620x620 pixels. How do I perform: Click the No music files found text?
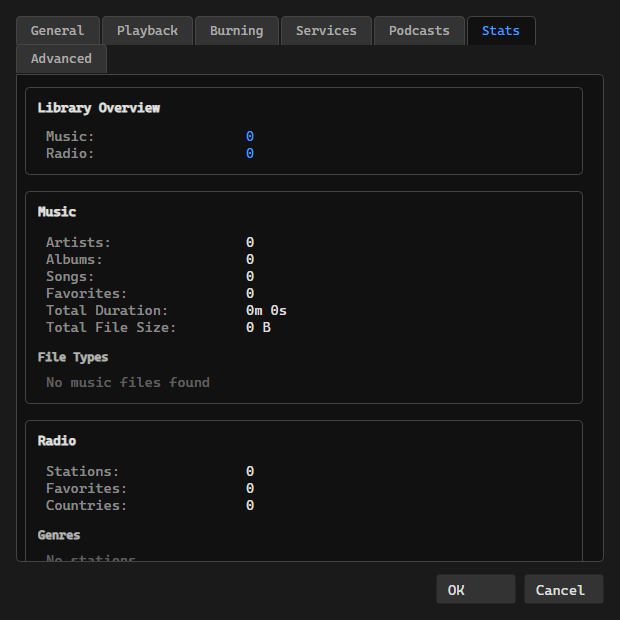pyautogui.click(x=128, y=382)
